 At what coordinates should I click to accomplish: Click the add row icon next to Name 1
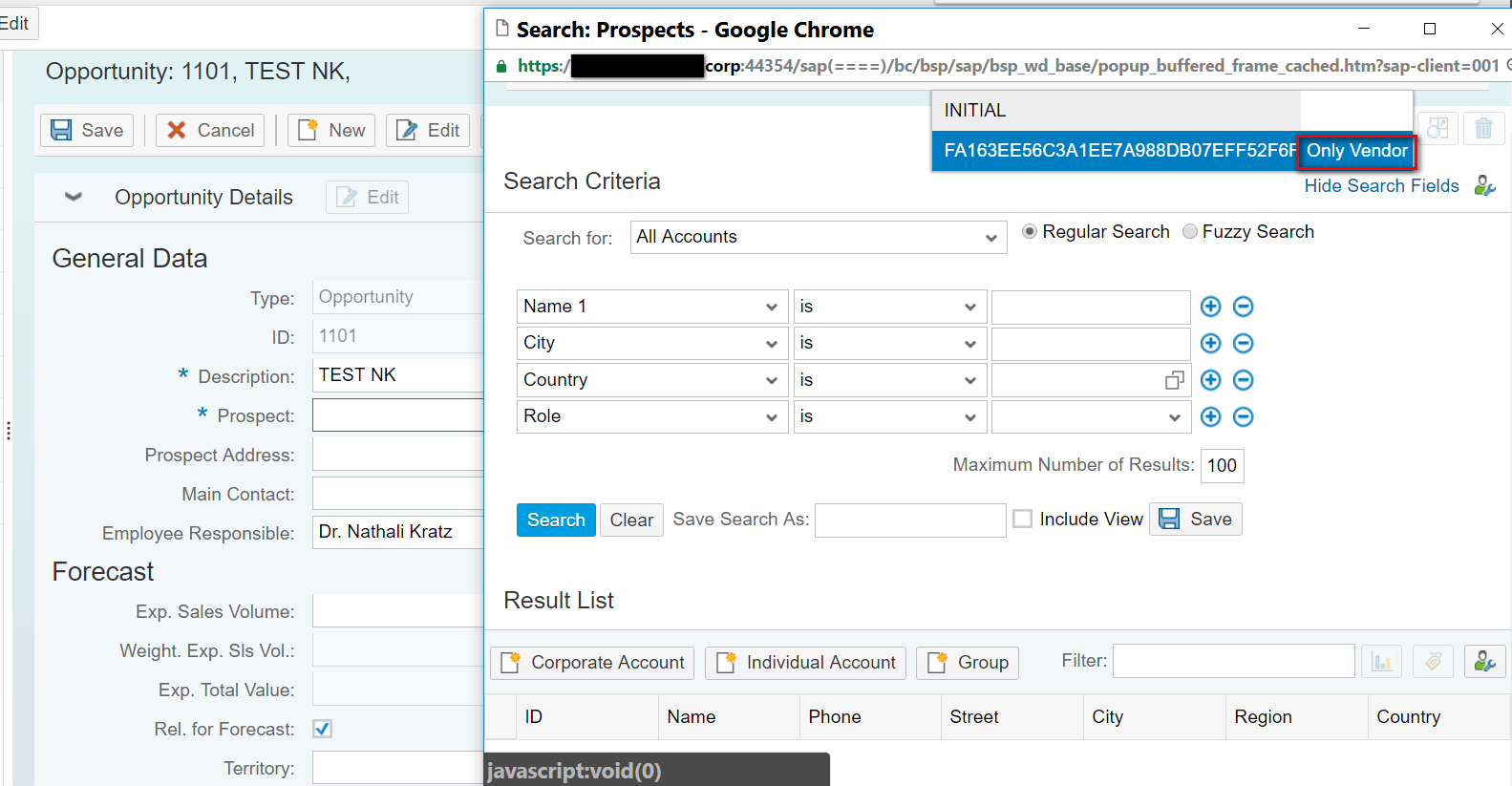(1210, 307)
